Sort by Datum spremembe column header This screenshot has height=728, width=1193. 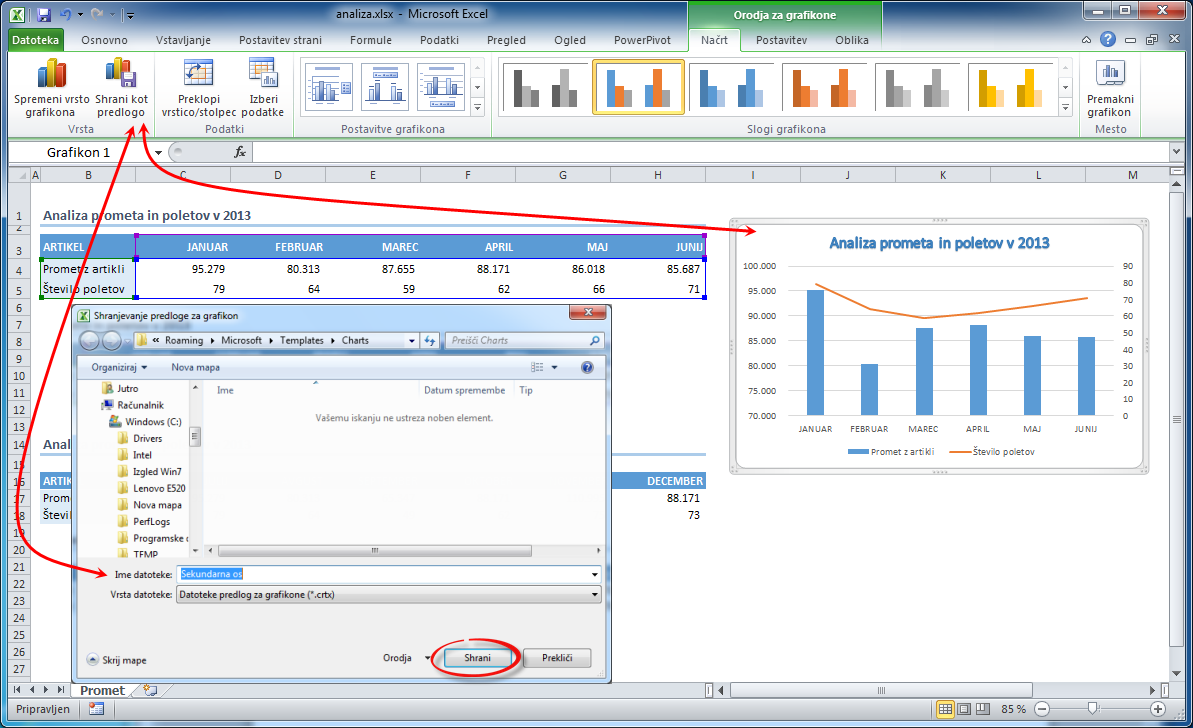464,390
